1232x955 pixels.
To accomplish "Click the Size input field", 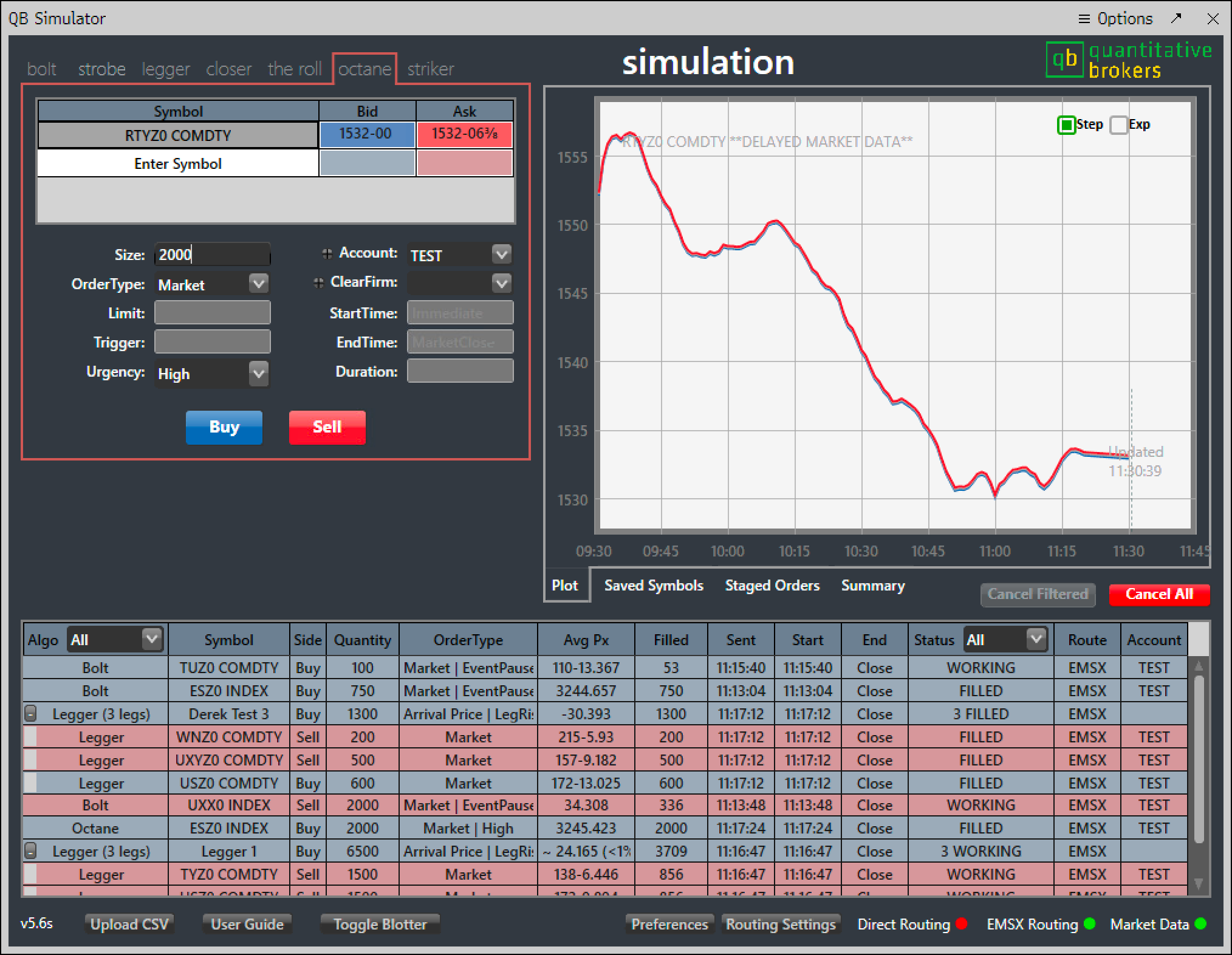I will 212,254.
